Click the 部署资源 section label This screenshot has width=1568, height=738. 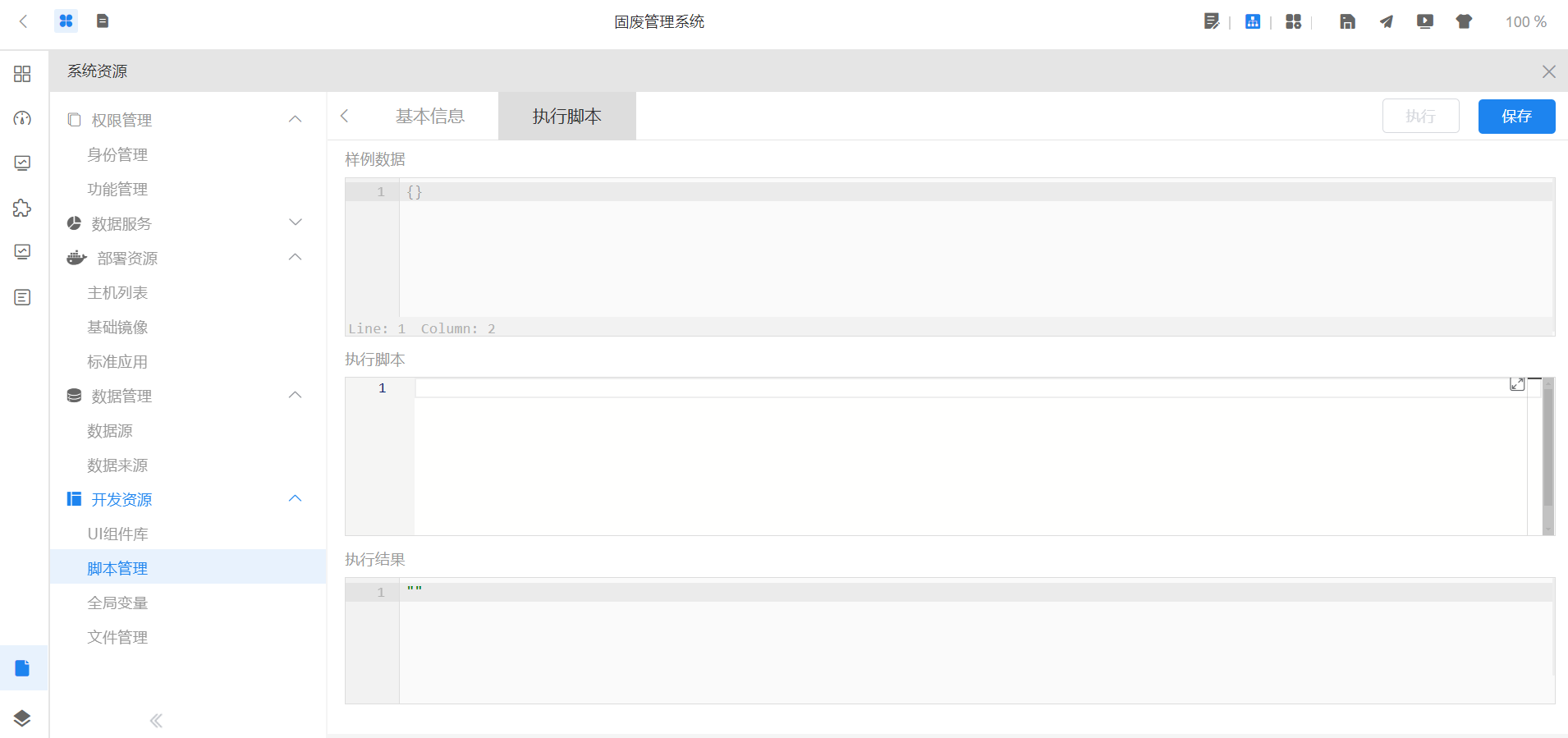127,258
